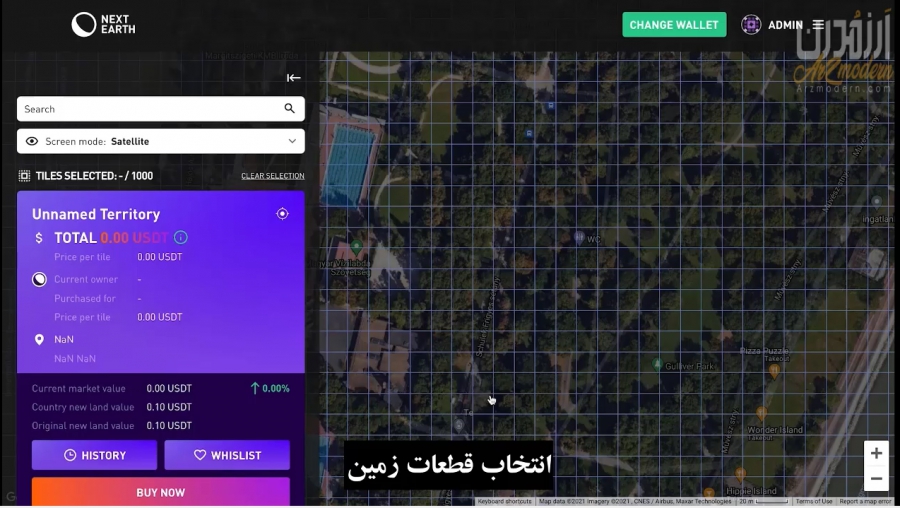Click the Next Earth logo
This screenshot has height=508, width=900.
click(103, 25)
